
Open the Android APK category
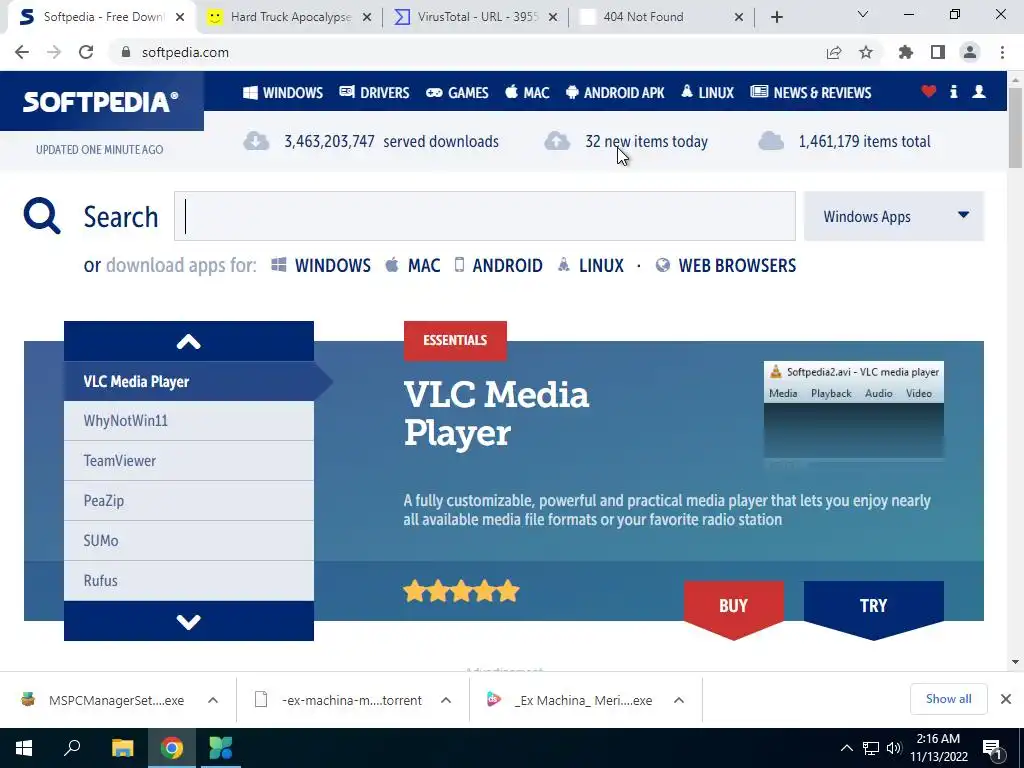pyautogui.click(x=615, y=93)
